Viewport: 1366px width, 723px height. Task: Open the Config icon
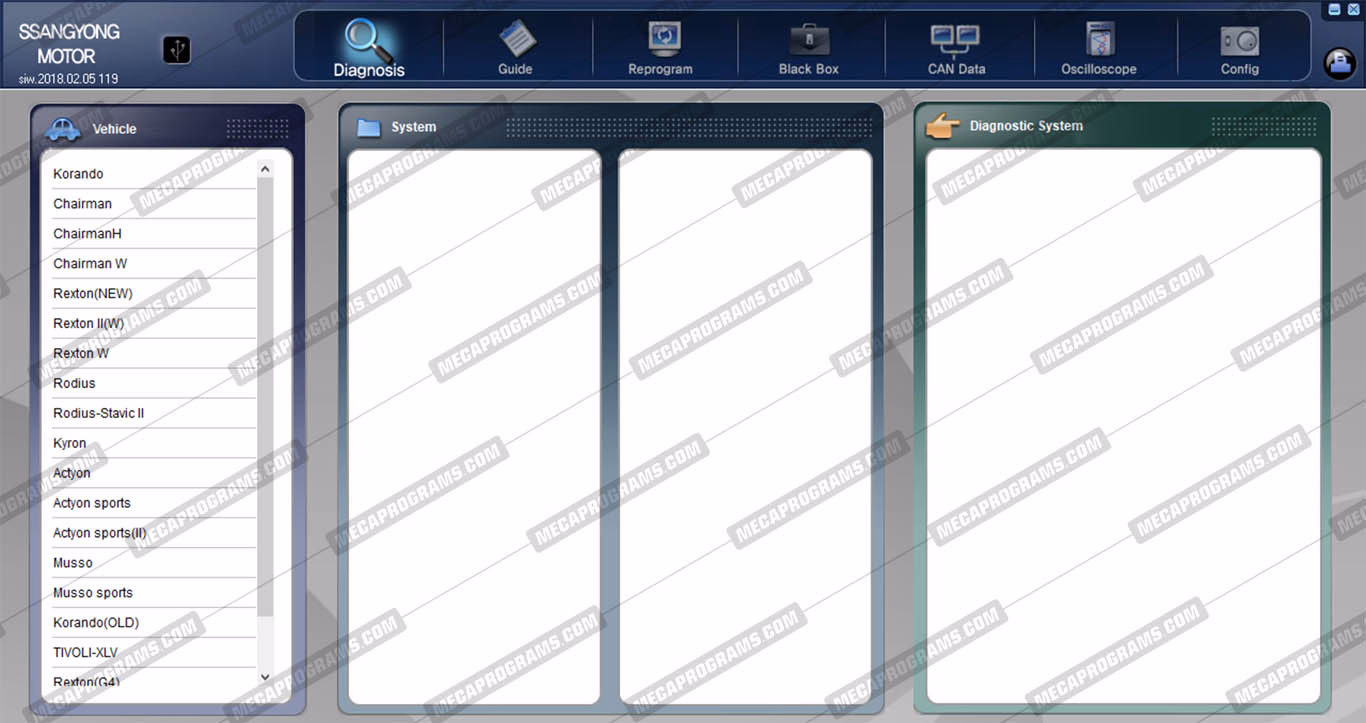[x=1240, y=41]
